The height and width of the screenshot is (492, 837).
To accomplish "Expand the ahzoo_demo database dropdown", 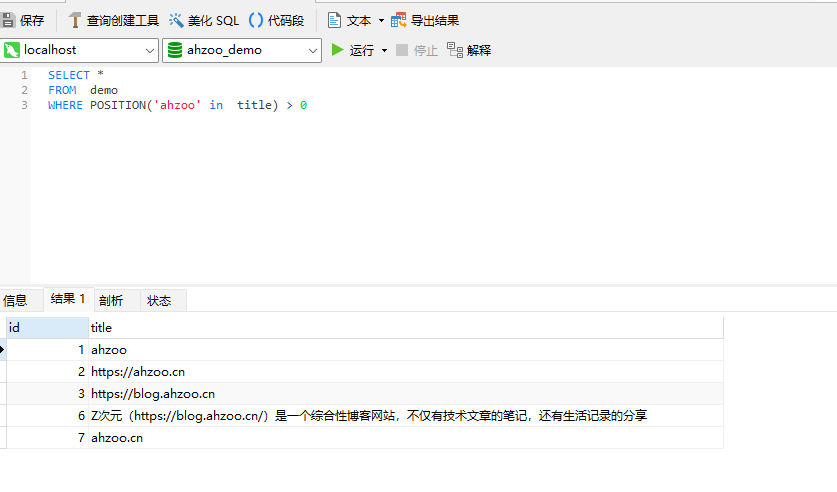I will pos(312,50).
